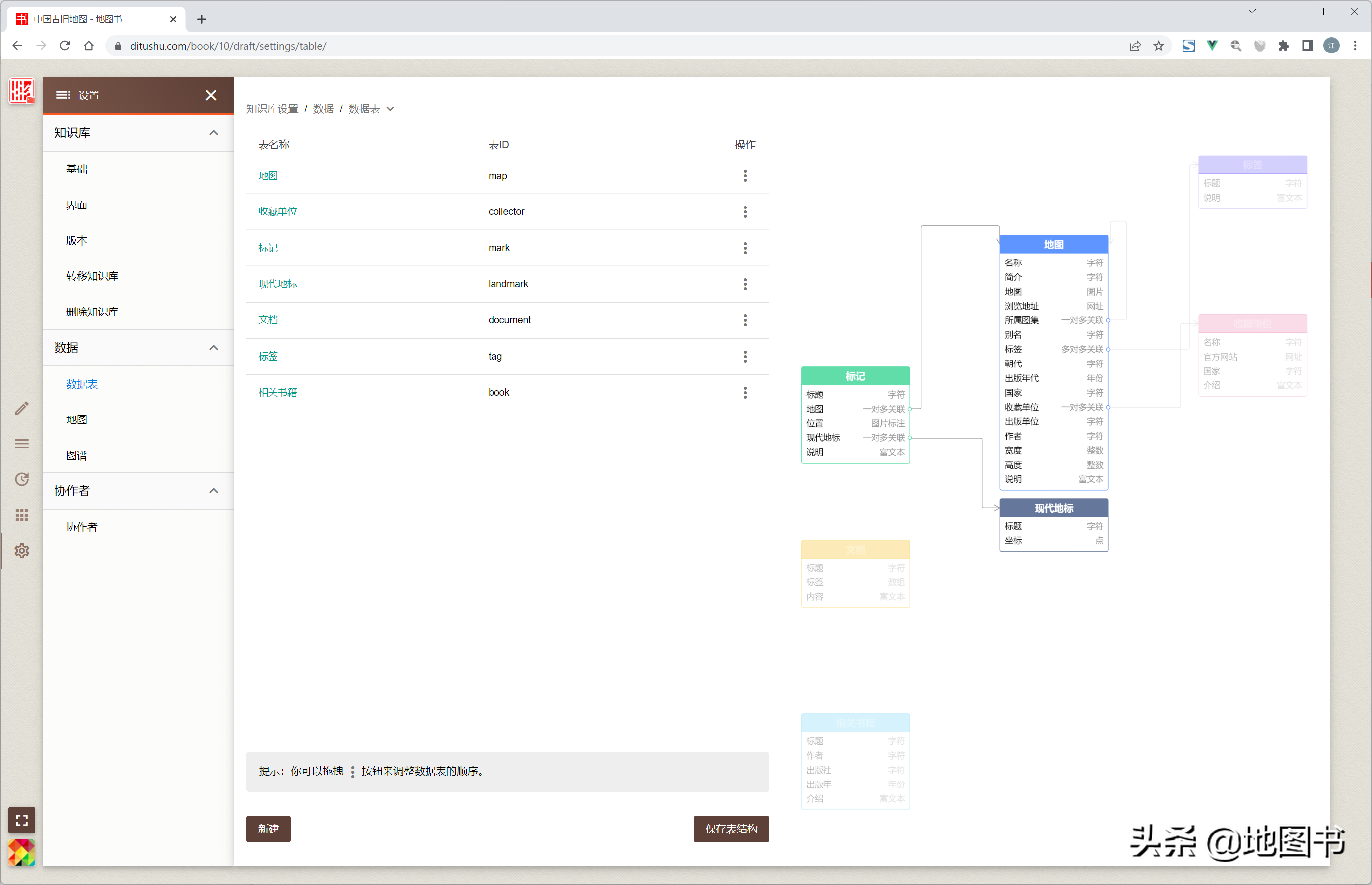
Task: Click the list lines icon in left rail
Action: [x=22, y=444]
